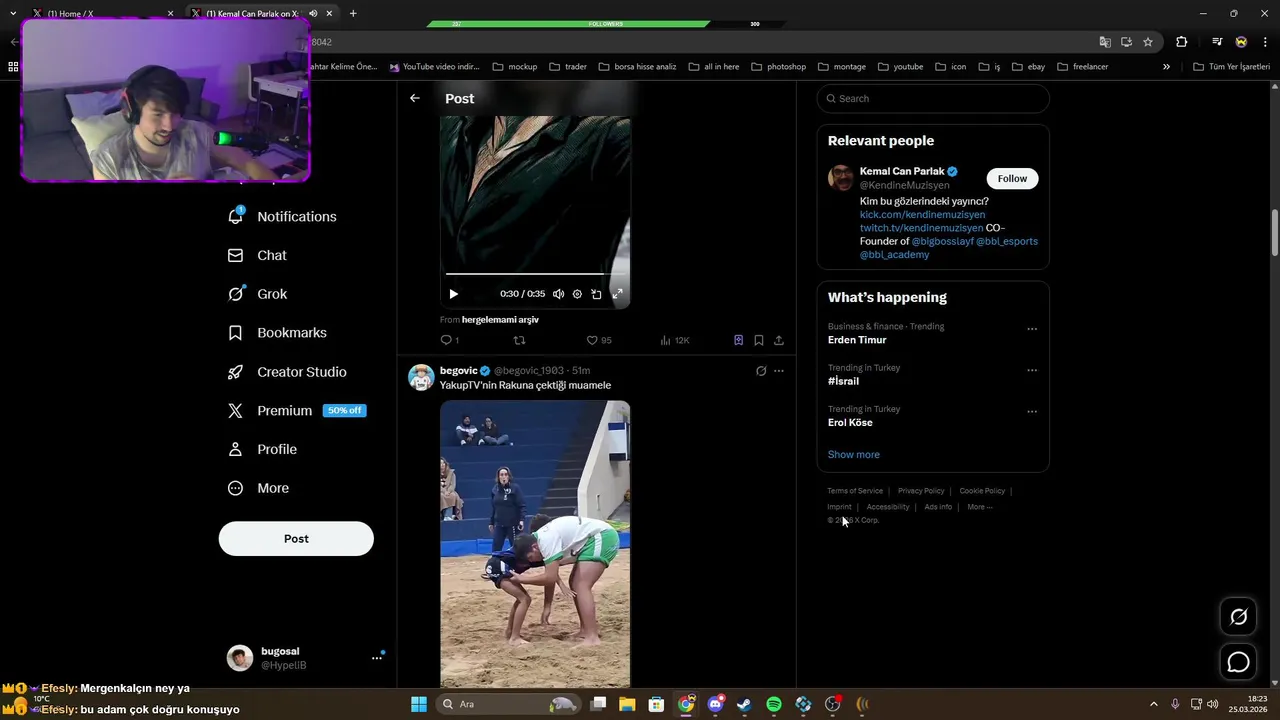This screenshot has width=1280, height=720.
Task: Open twitch.tv/kendinemuzisyen link
Action: tap(921, 228)
